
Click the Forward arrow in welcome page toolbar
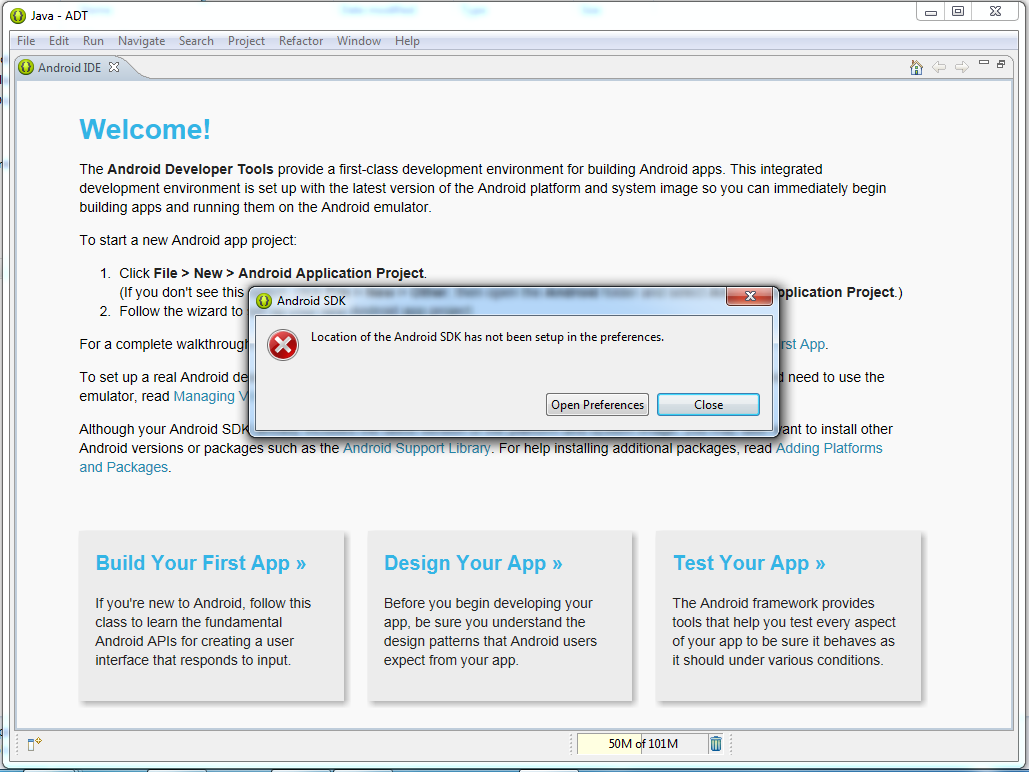961,67
